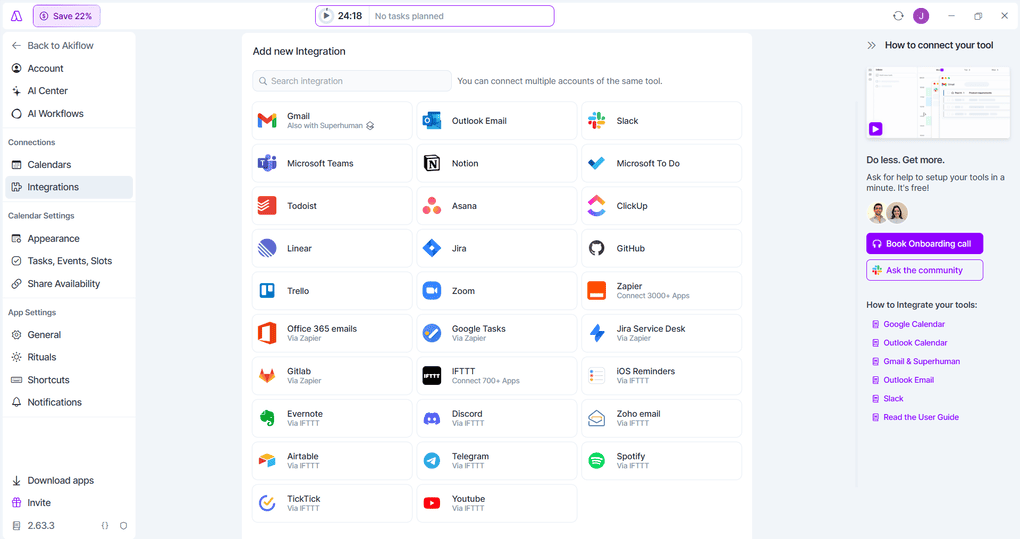Click the Linear logo icon
The height and width of the screenshot is (539, 1020).
(267, 248)
